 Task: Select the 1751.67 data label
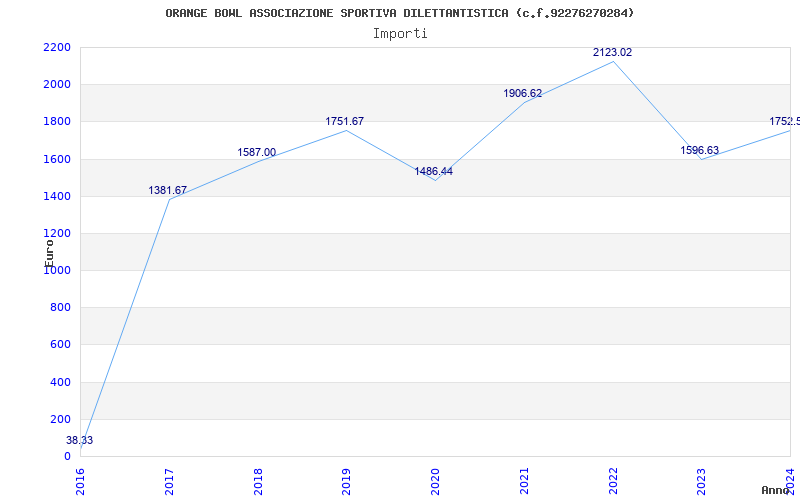coord(345,121)
